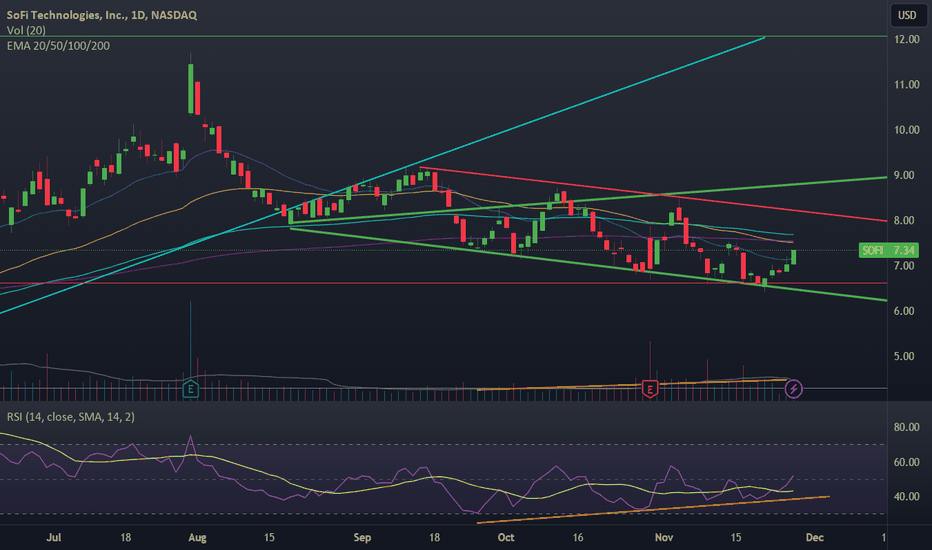Screen dimensions: 932x550
Task: Click the 9.00 price axis label
Action: pos(906,175)
